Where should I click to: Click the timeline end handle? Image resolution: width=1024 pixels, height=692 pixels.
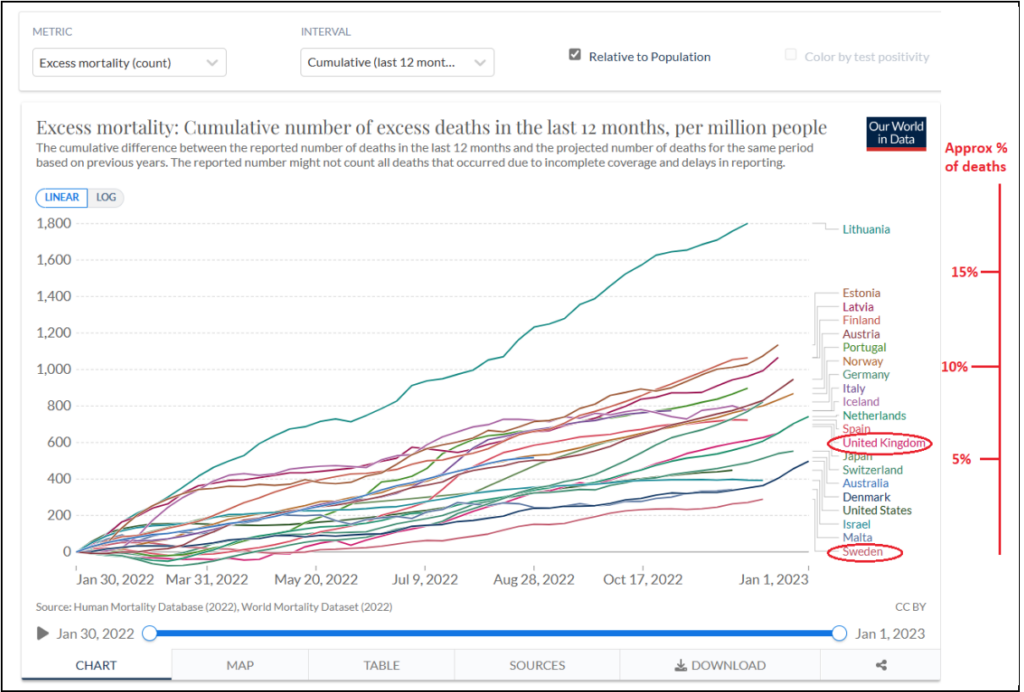pyautogui.click(x=839, y=633)
